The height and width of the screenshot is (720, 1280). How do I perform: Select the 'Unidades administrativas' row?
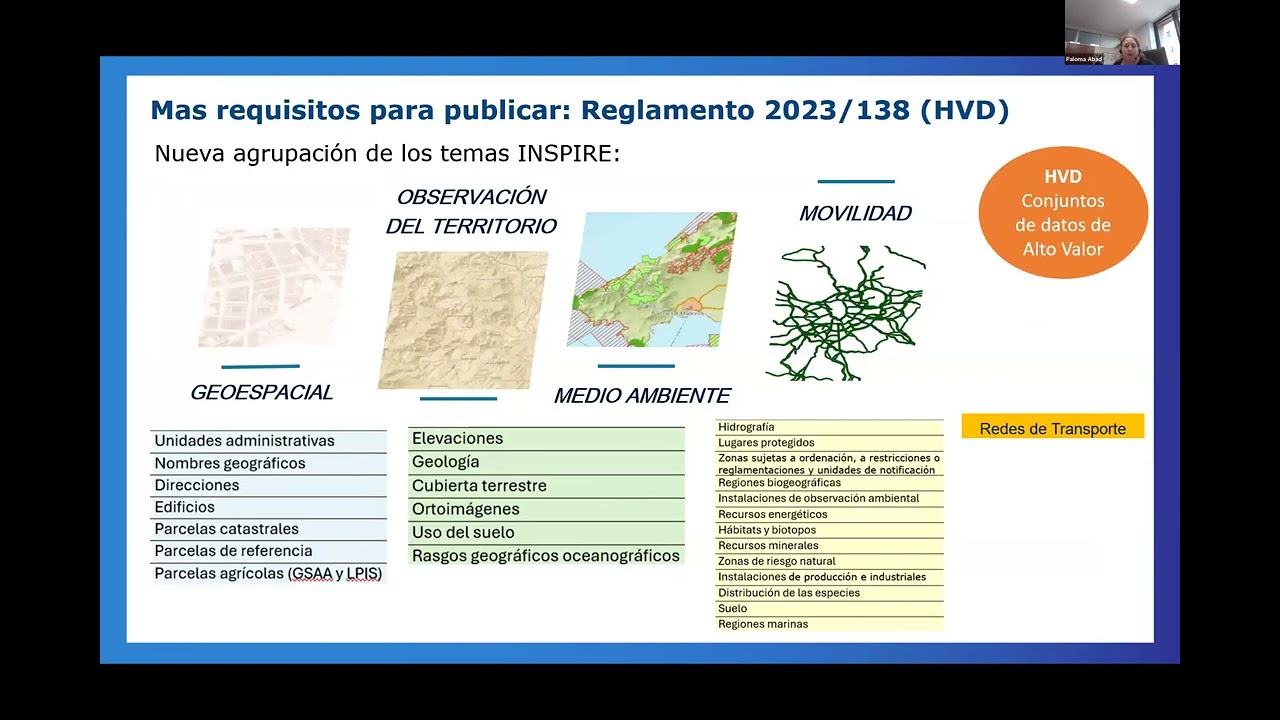coord(268,441)
